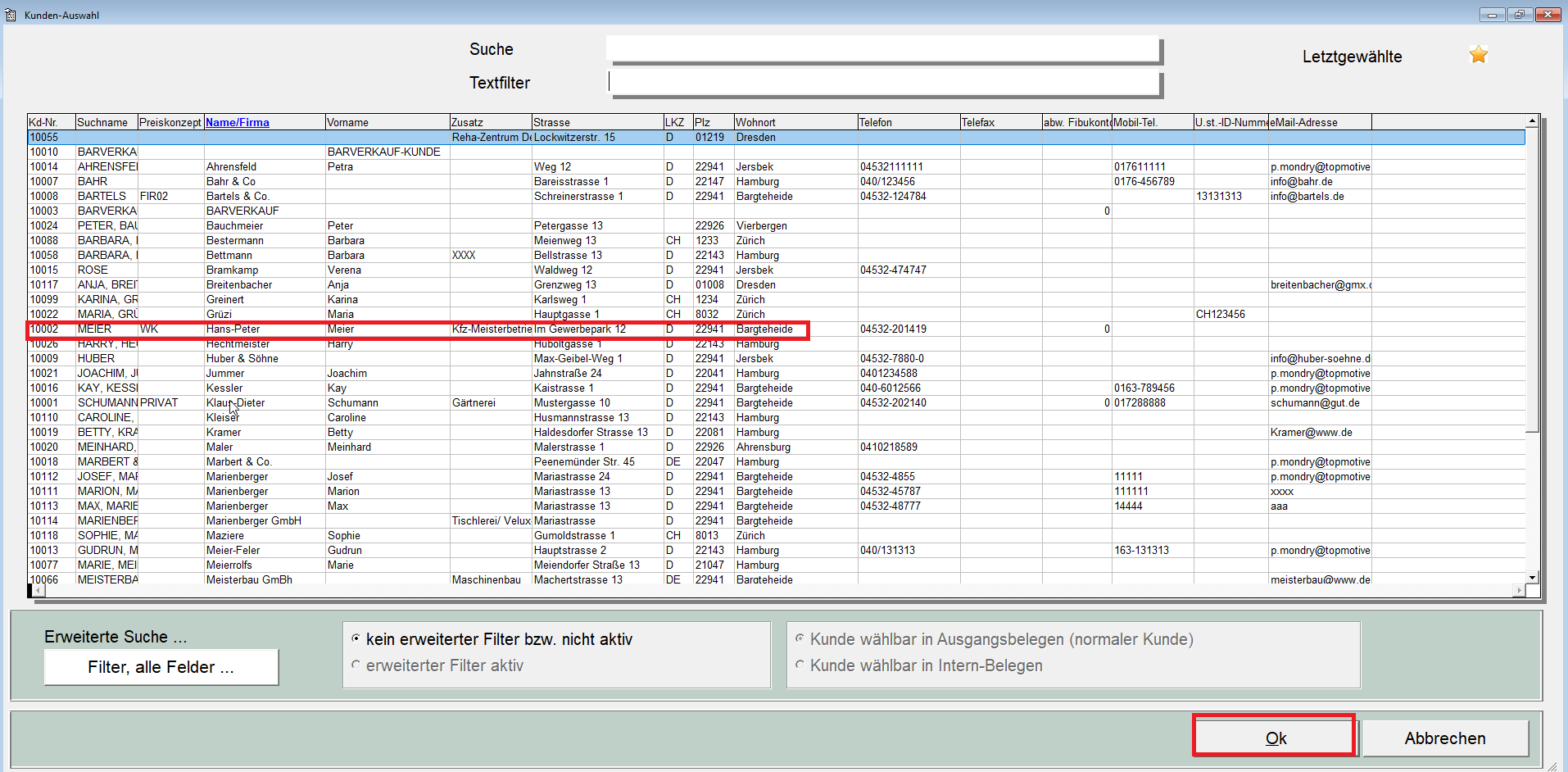Select 'erweiterter Filter aktiv' radio button
The image size is (1568, 772).
pos(356,665)
